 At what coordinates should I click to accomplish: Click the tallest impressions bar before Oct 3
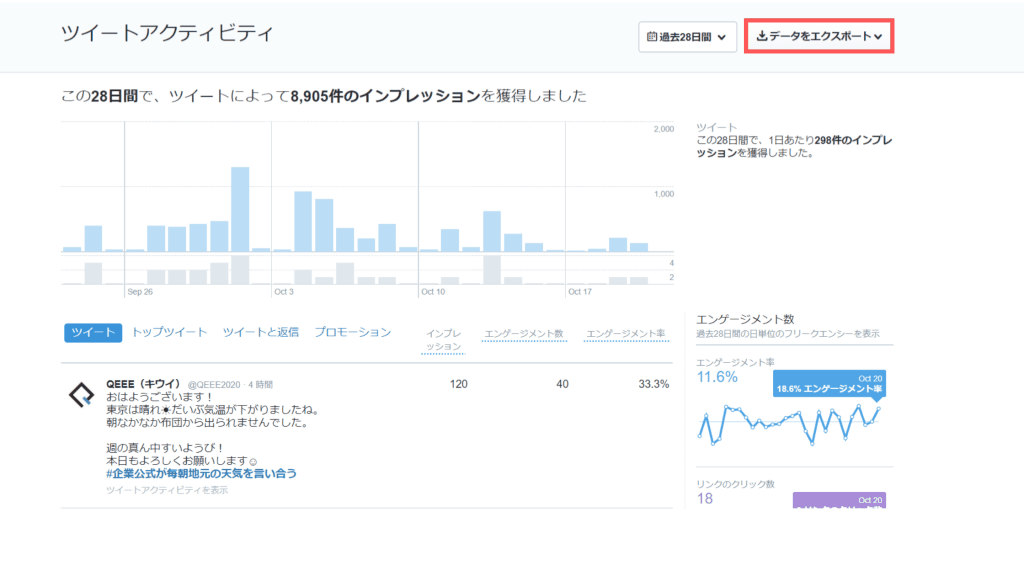[x=240, y=209]
